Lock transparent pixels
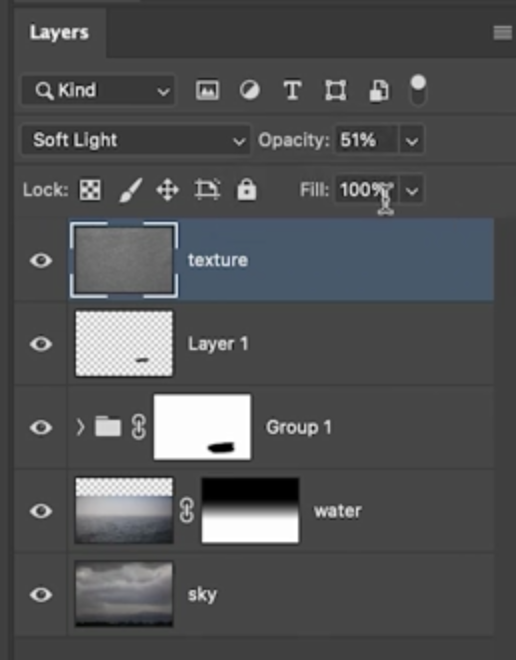 [90, 190]
